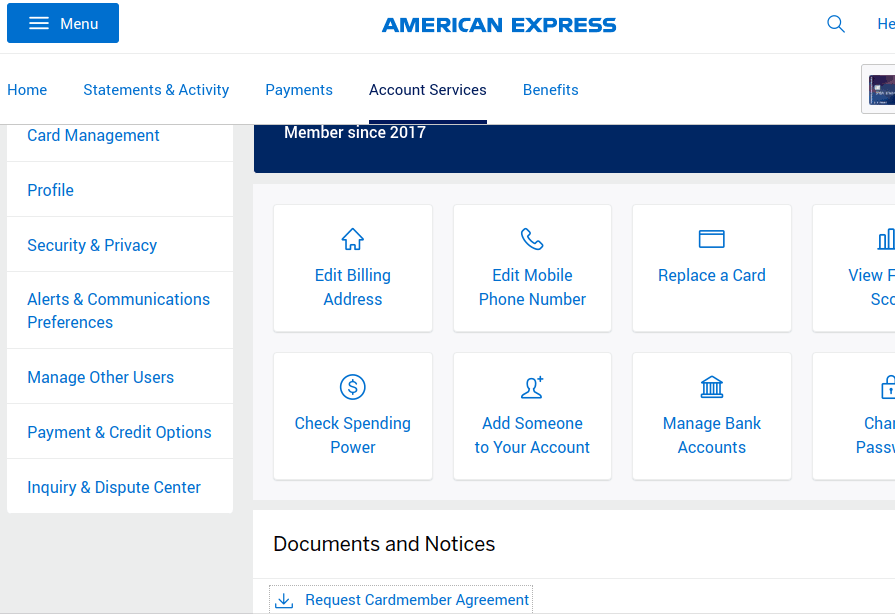Image resolution: width=895 pixels, height=614 pixels.
Task: Select the Account Services tab
Action: [x=428, y=90]
